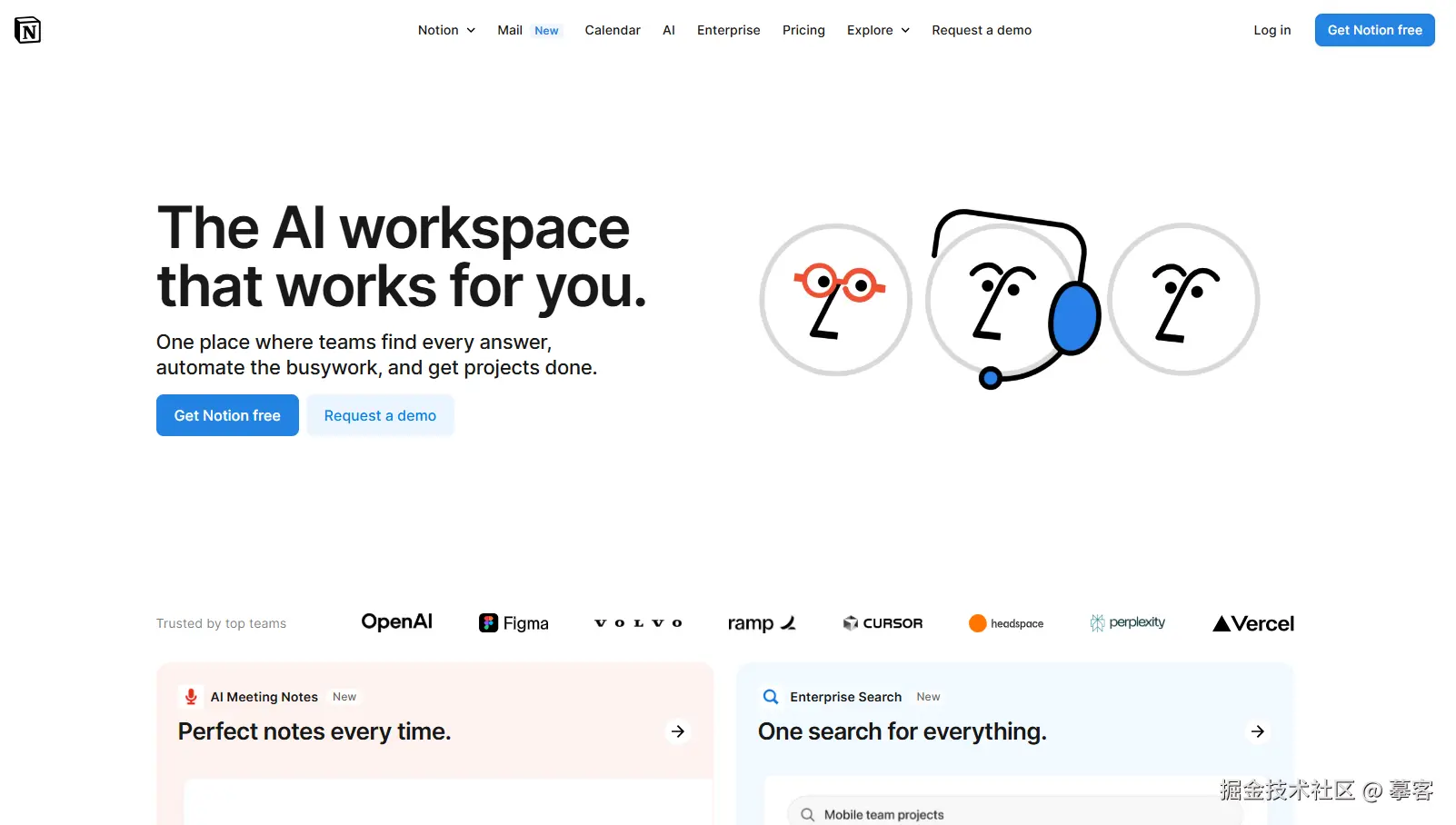Click the Log in link
This screenshot has height=825, width=1456.
[x=1272, y=30]
